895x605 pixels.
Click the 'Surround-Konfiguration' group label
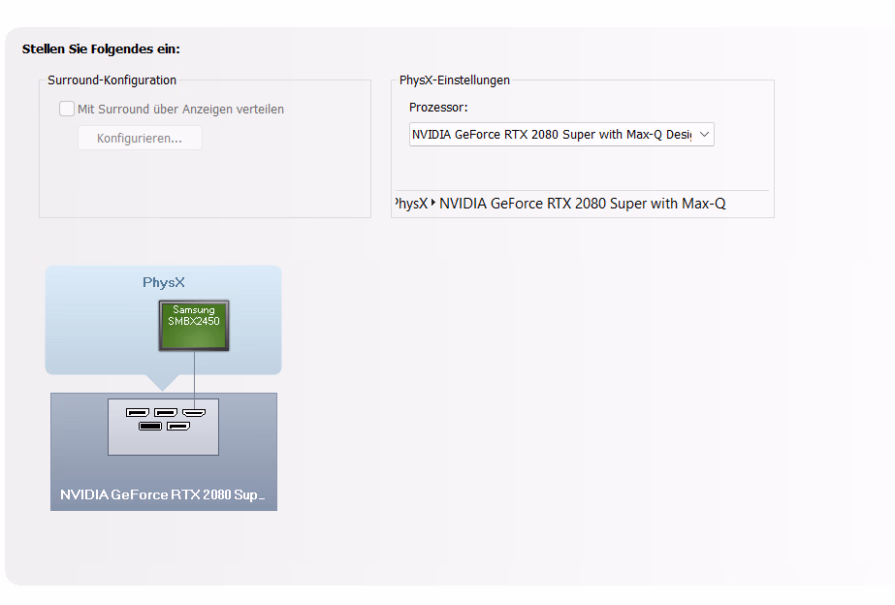(x=112, y=80)
